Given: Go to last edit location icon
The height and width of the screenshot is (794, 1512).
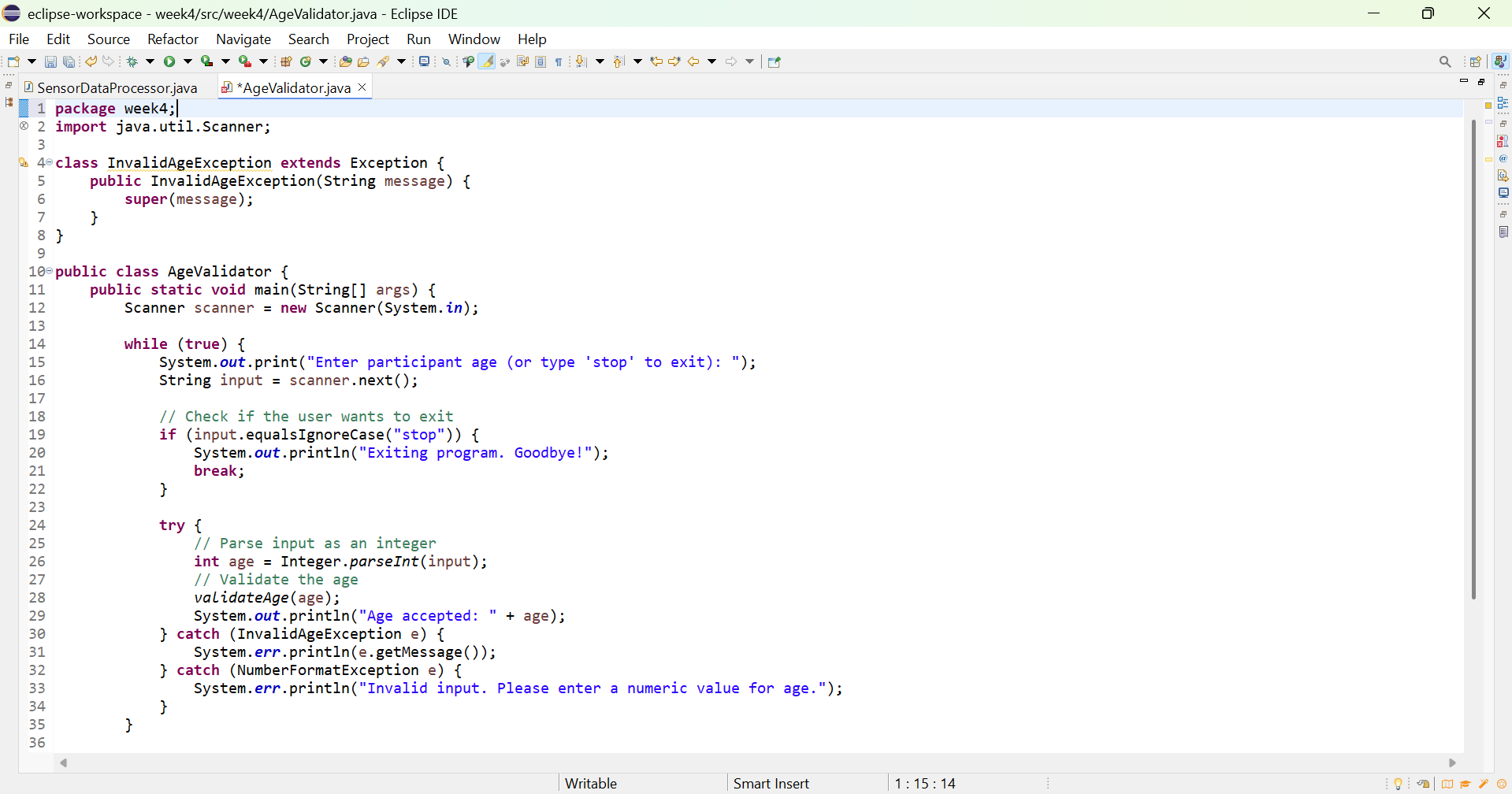Looking at the screenshot, I should (656, 61).
